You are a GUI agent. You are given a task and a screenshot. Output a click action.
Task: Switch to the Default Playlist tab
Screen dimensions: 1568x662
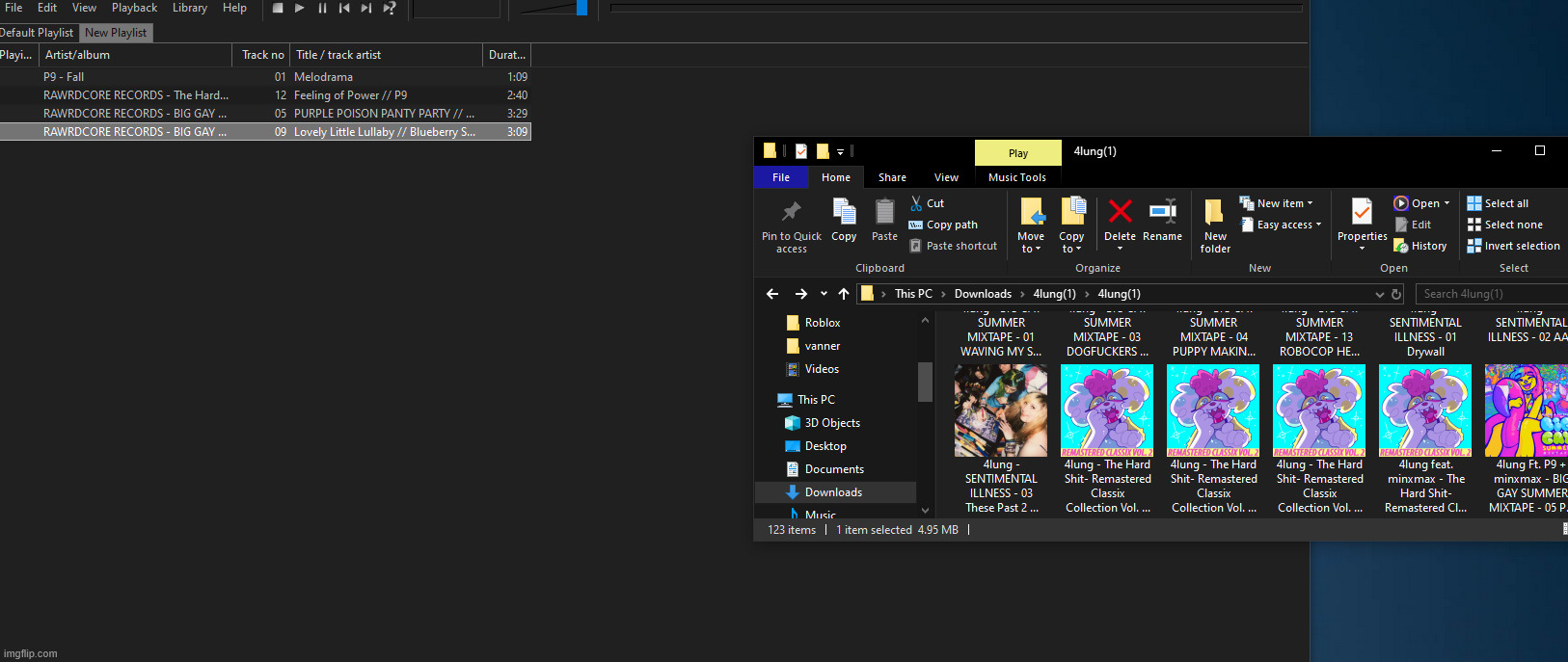(x=37, y=33)
